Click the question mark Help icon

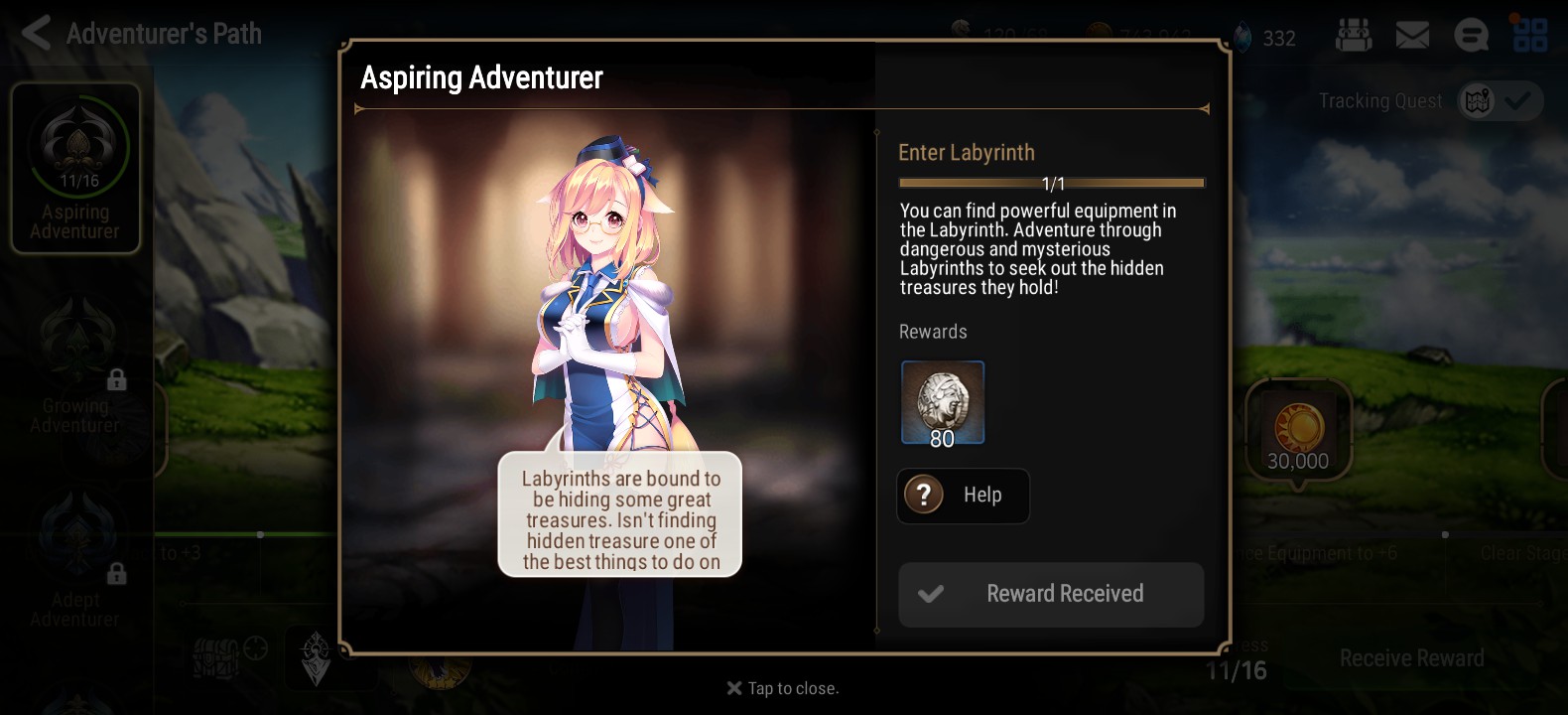coord(924,495)
